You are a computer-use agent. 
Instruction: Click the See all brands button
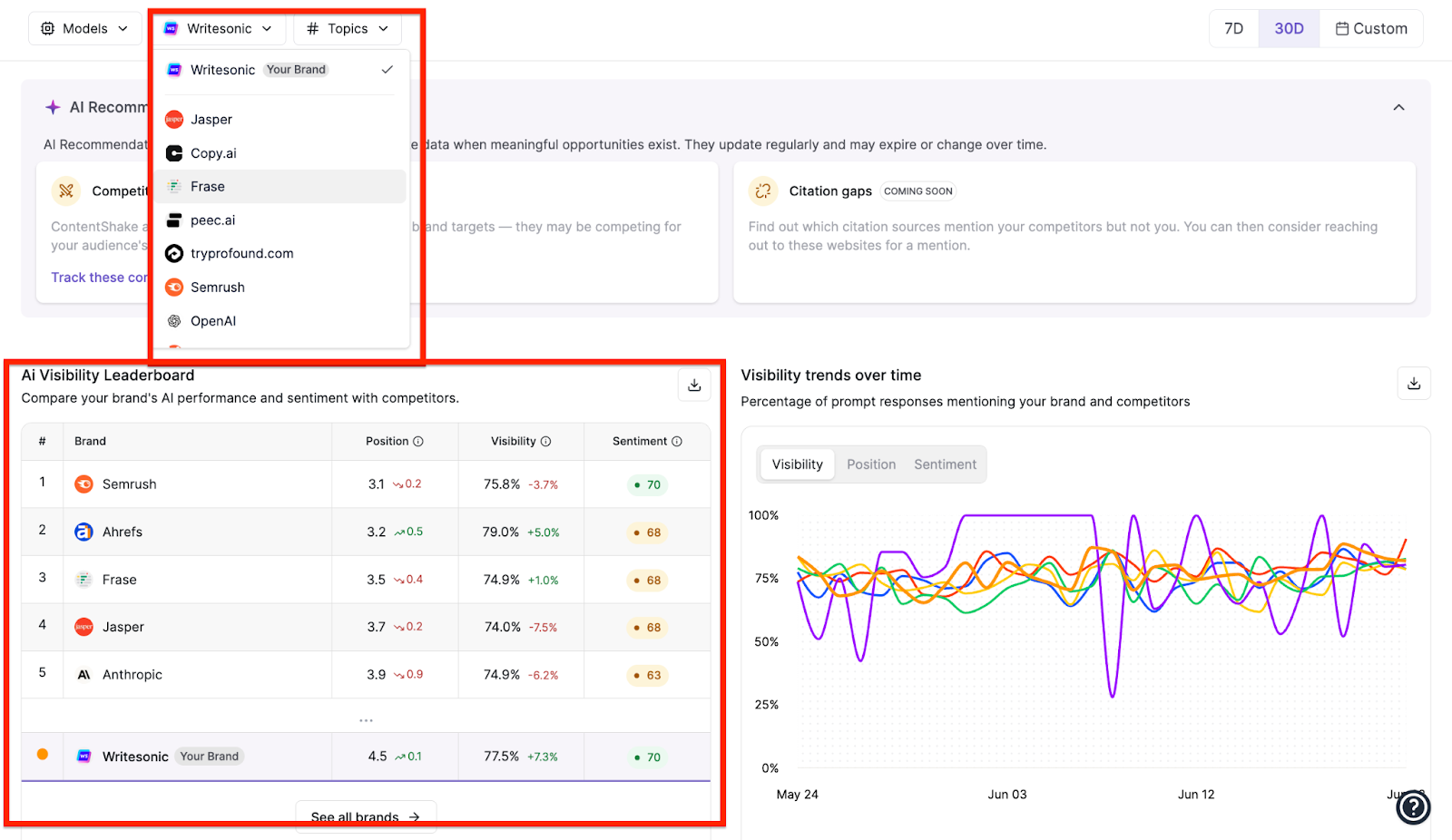tap(366, 816)
